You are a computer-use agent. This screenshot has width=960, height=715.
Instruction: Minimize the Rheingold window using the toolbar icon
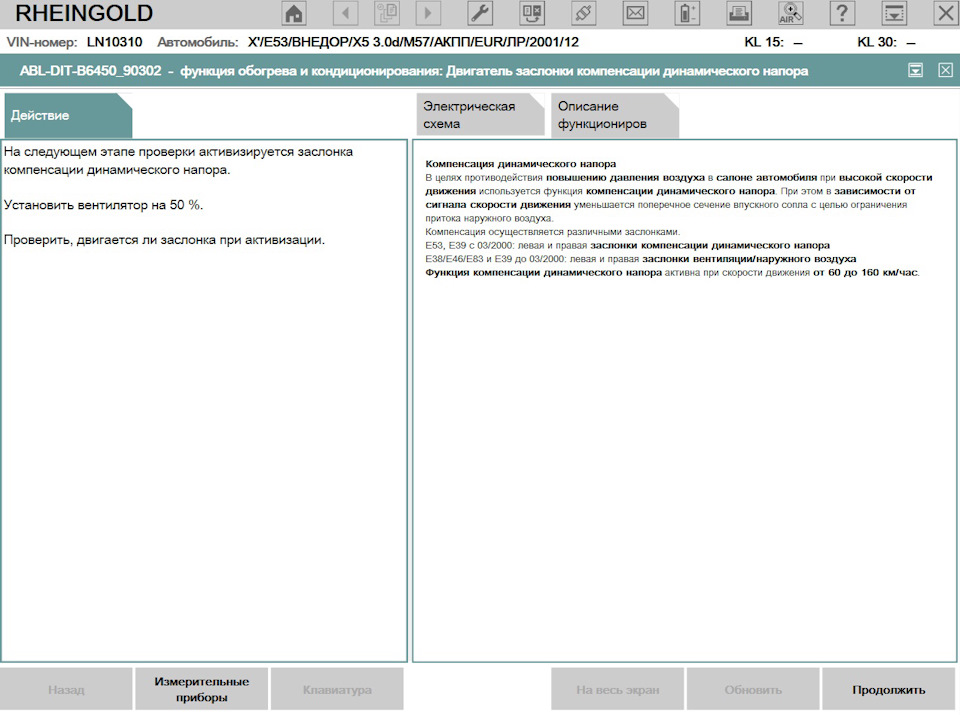[894, 13]
